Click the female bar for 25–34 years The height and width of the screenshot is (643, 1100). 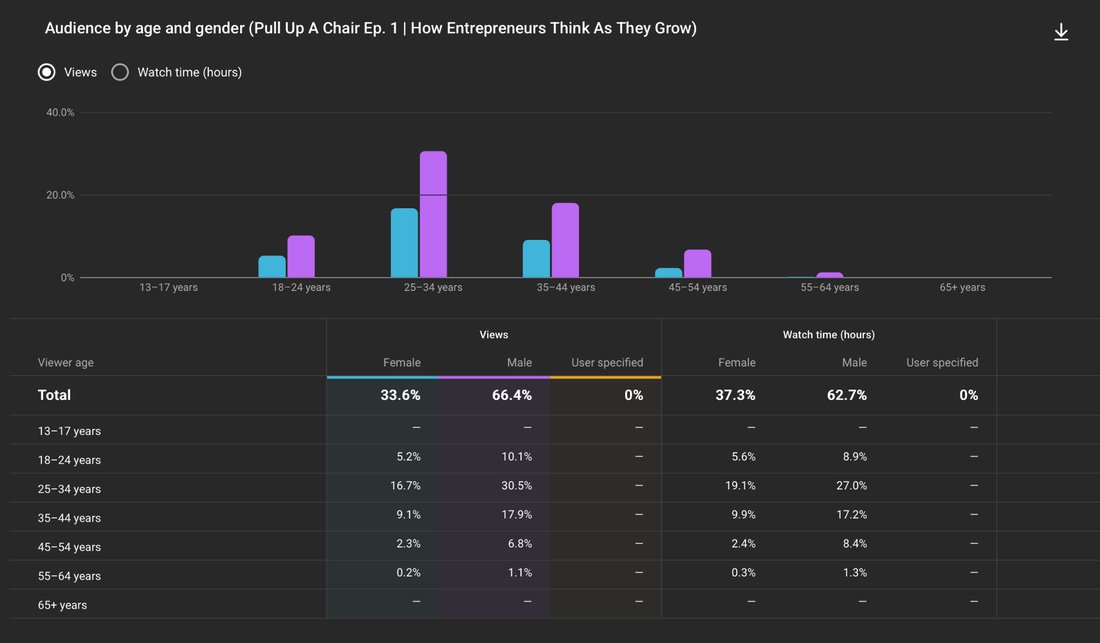pyautogui.click(x=404, y=243)
